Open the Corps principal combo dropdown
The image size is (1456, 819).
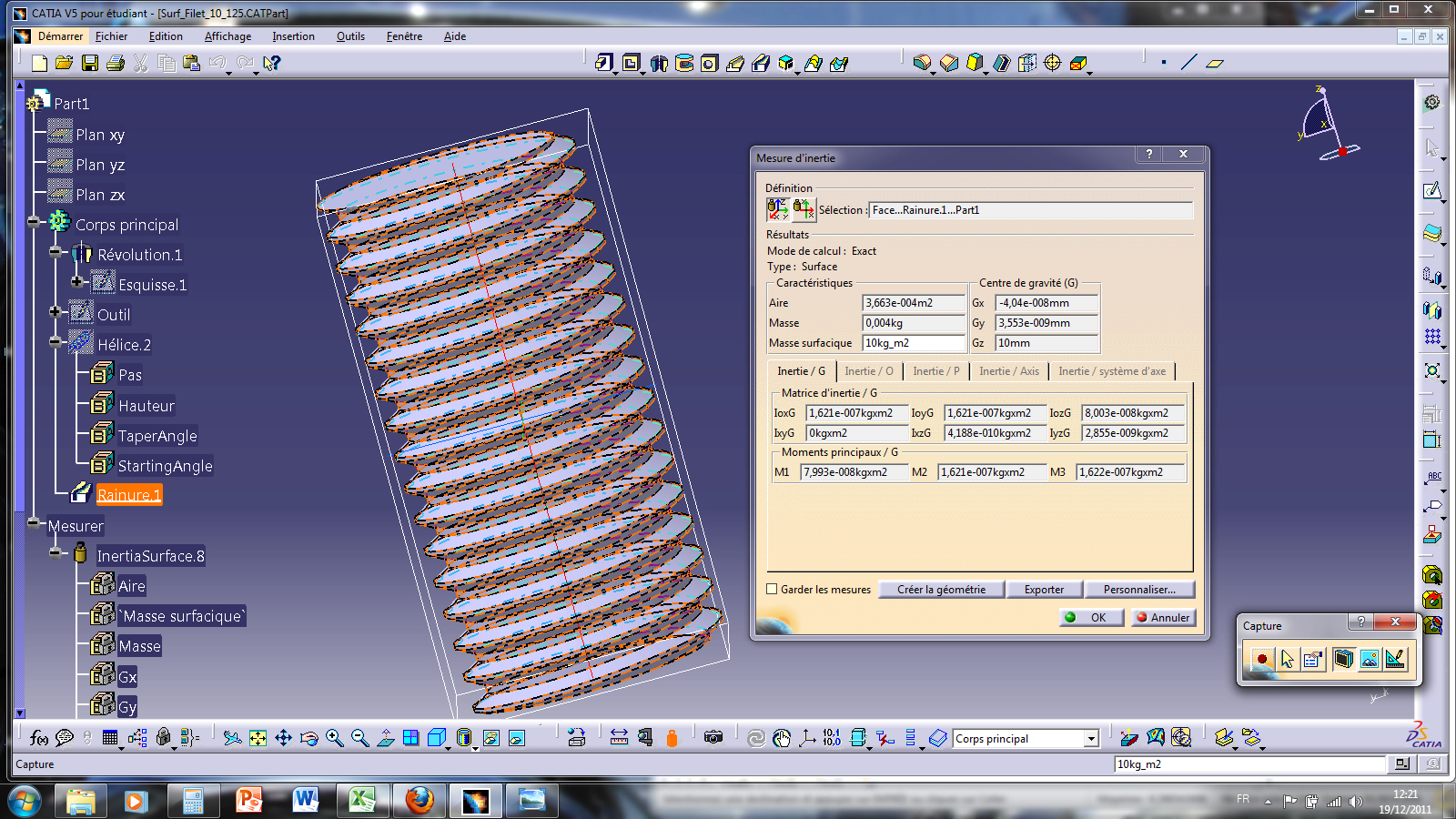tap(1091, 739)
